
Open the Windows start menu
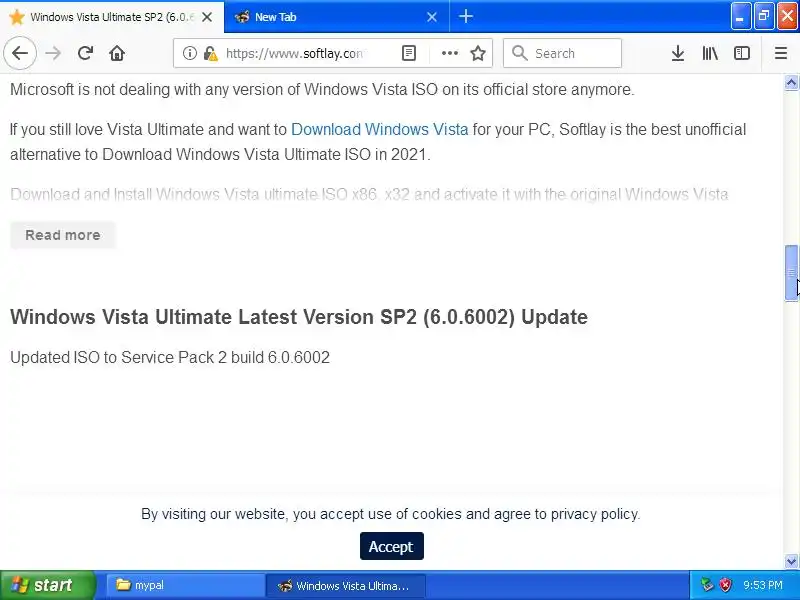[47, 585]
